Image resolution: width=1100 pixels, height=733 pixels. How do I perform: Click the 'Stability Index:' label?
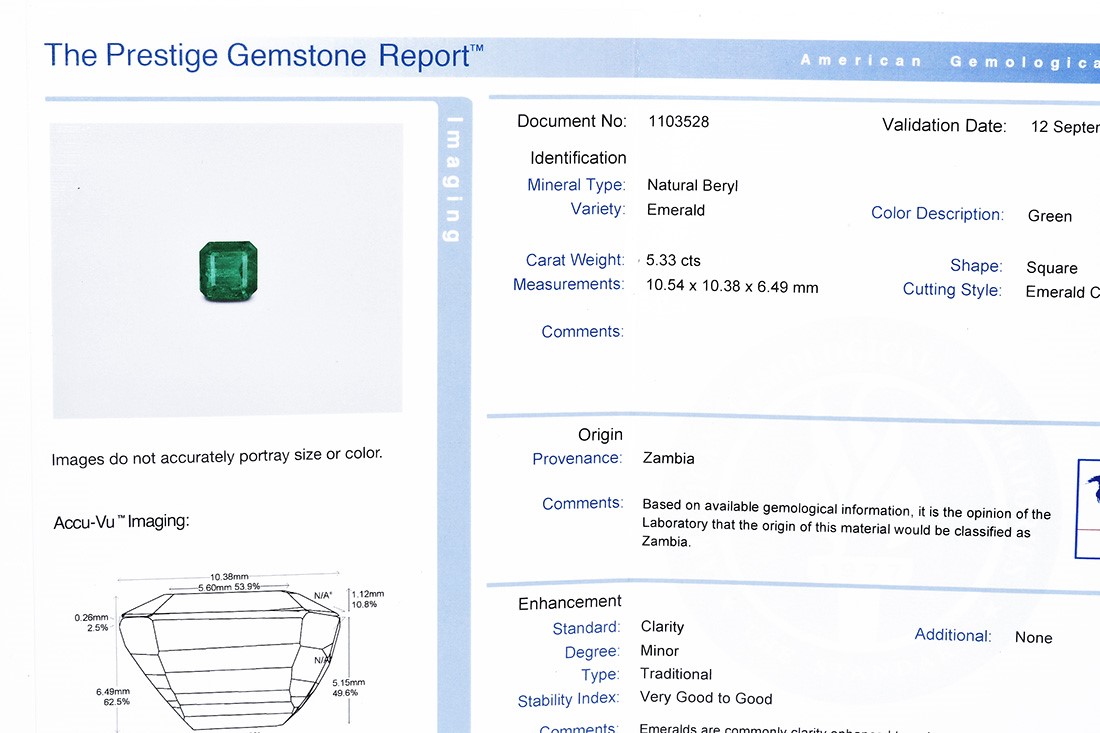(568, 700)
